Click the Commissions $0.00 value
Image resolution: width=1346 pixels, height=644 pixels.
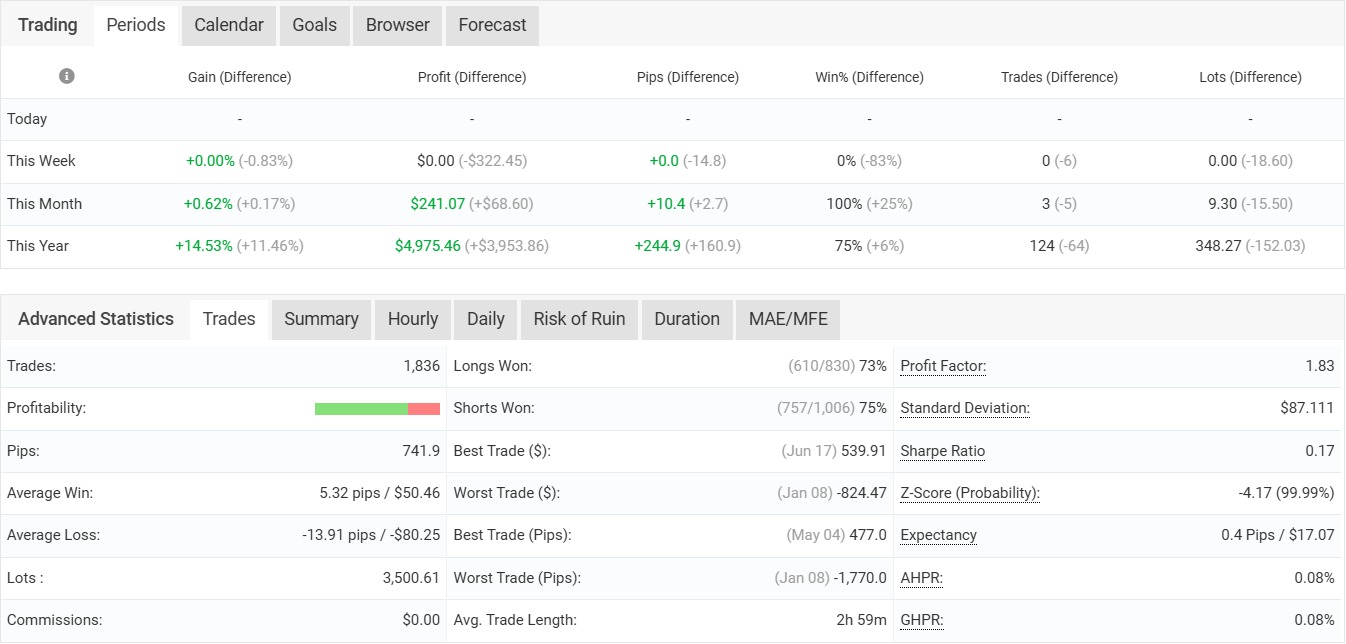[x=421, y=620]
